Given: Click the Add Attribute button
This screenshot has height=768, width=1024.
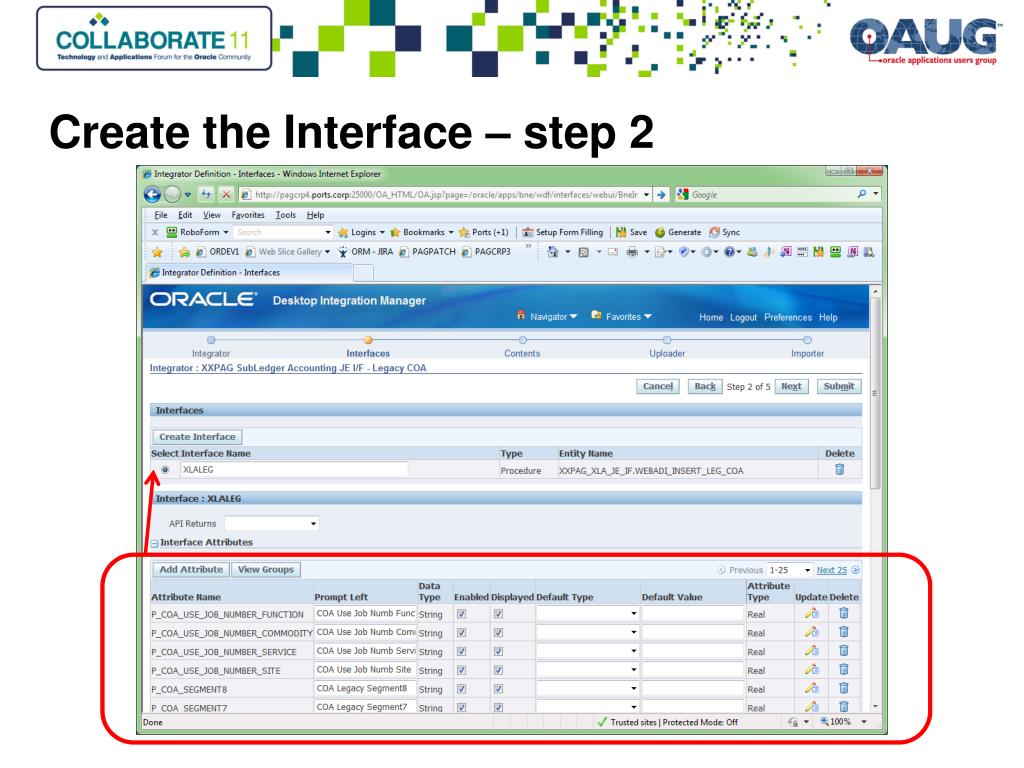Looking at the screenshot, I should tap(191, 569).
